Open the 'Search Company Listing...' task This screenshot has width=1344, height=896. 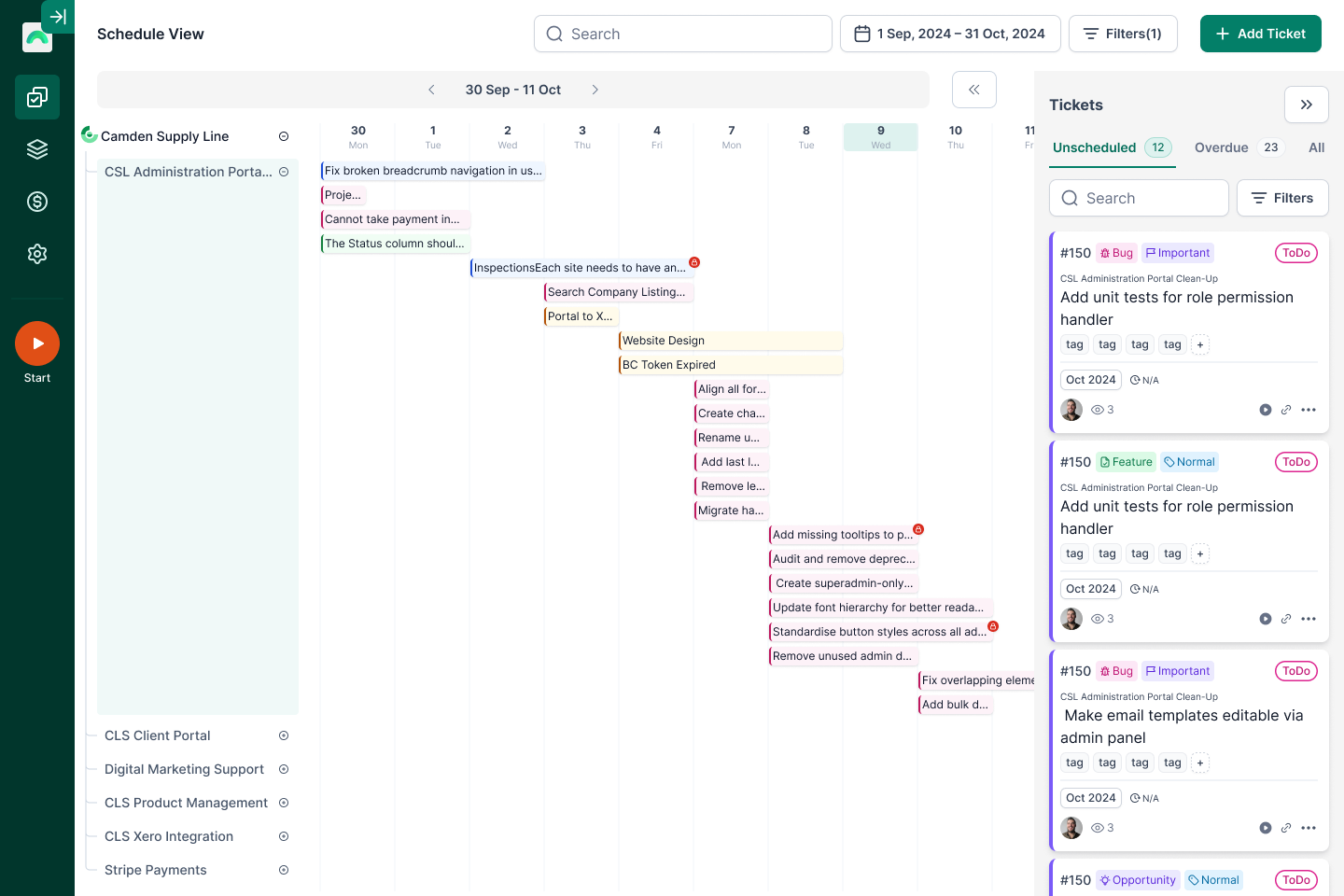[x=619, y=292]
